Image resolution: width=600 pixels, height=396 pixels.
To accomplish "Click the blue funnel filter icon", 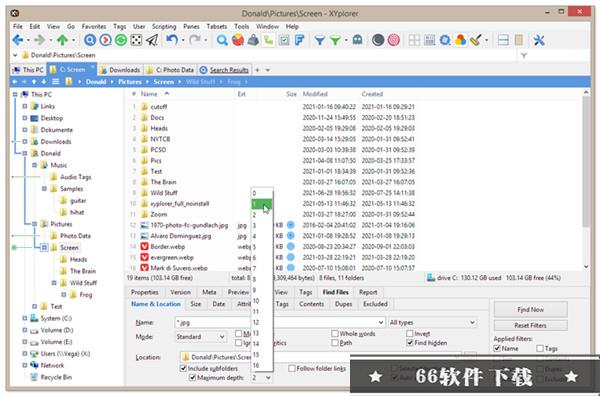I will point(320,40).
